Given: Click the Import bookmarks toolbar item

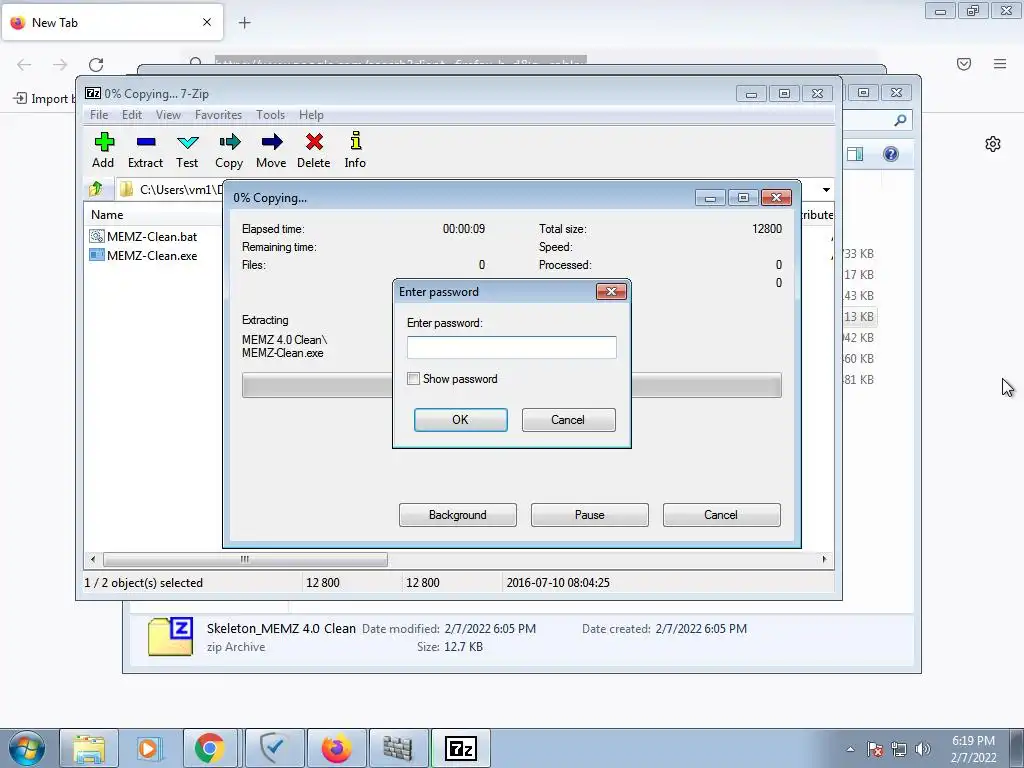Looking at the screenshot, I should (42, 99).
